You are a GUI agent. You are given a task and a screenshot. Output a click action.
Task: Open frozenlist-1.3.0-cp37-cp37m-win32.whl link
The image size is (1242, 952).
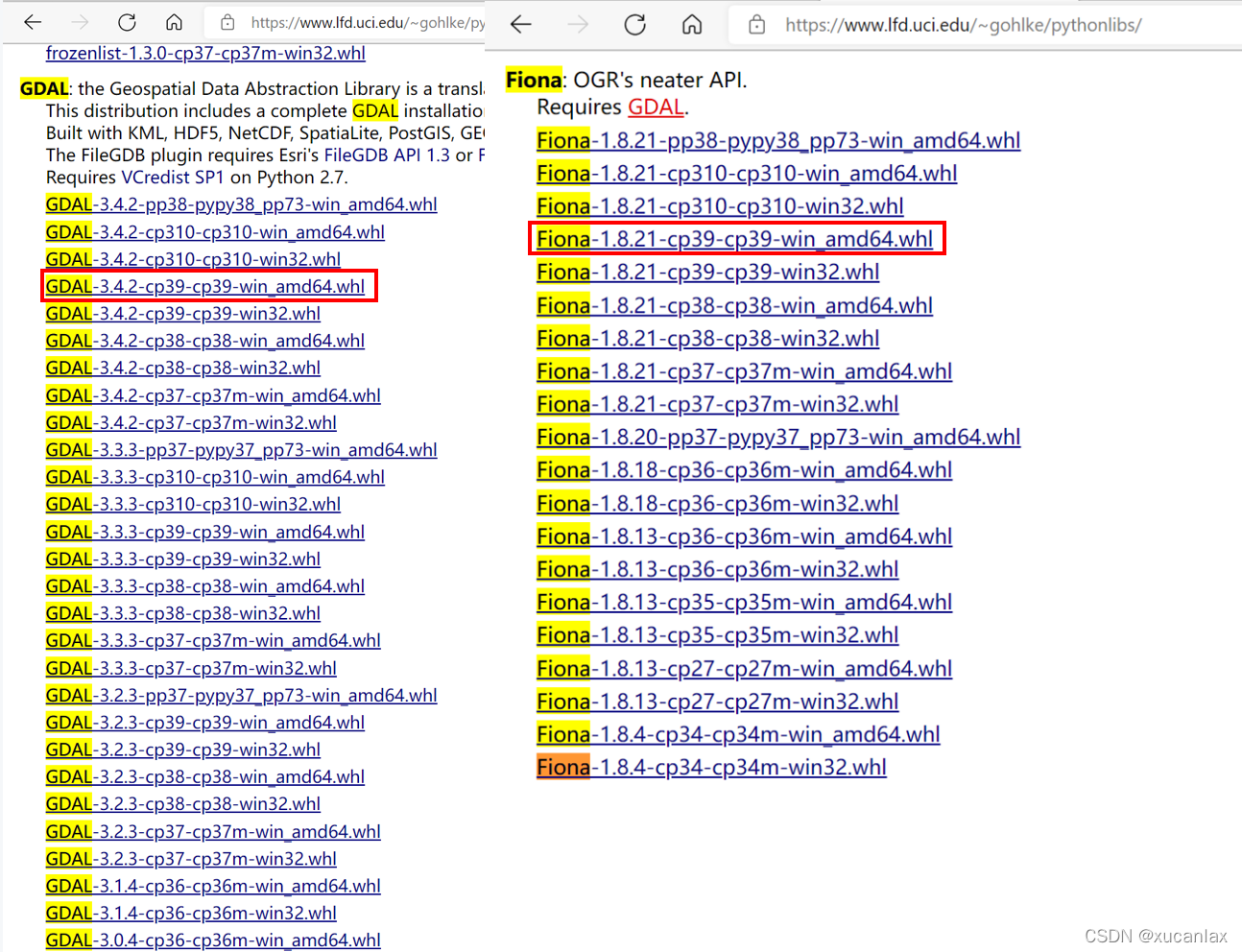coord(205,54)
